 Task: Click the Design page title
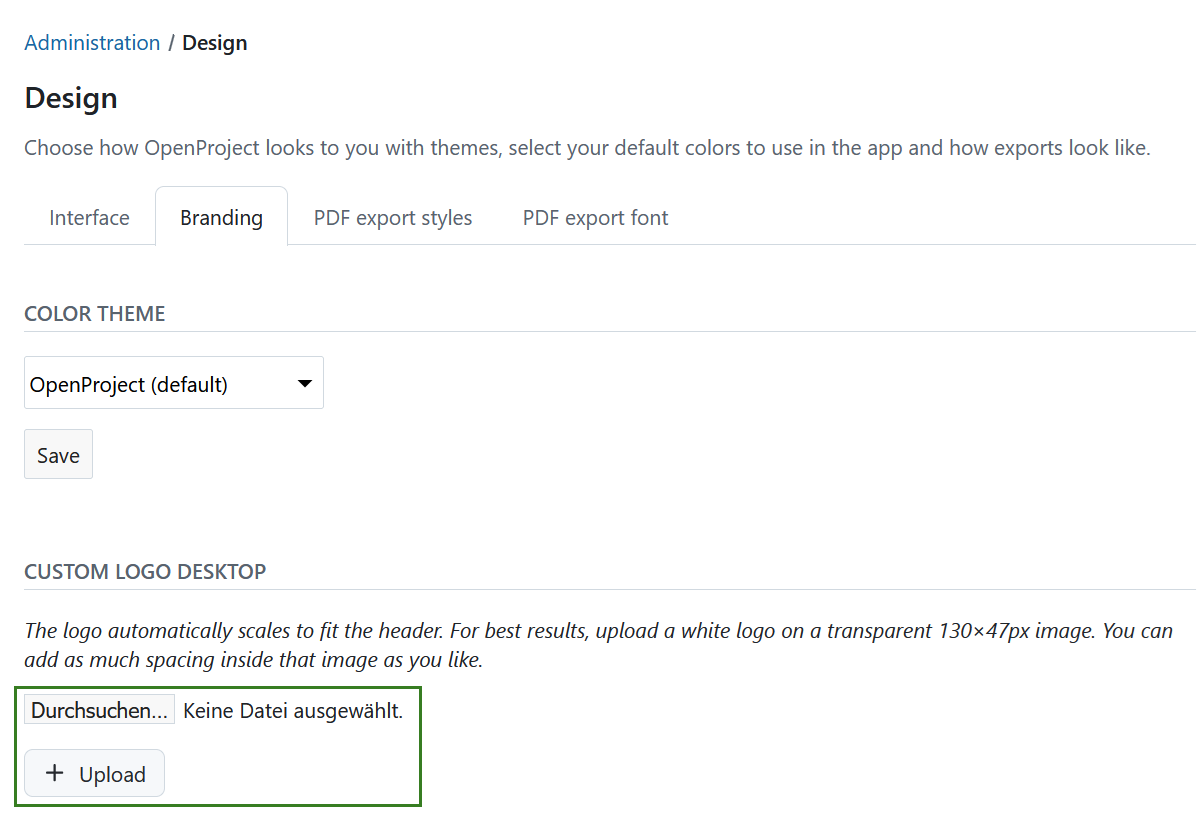(70, 97)
